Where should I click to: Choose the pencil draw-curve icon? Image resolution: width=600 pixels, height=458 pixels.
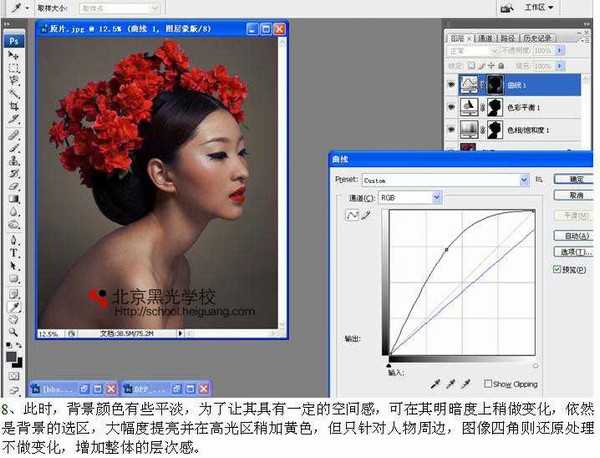coord(364,214)
